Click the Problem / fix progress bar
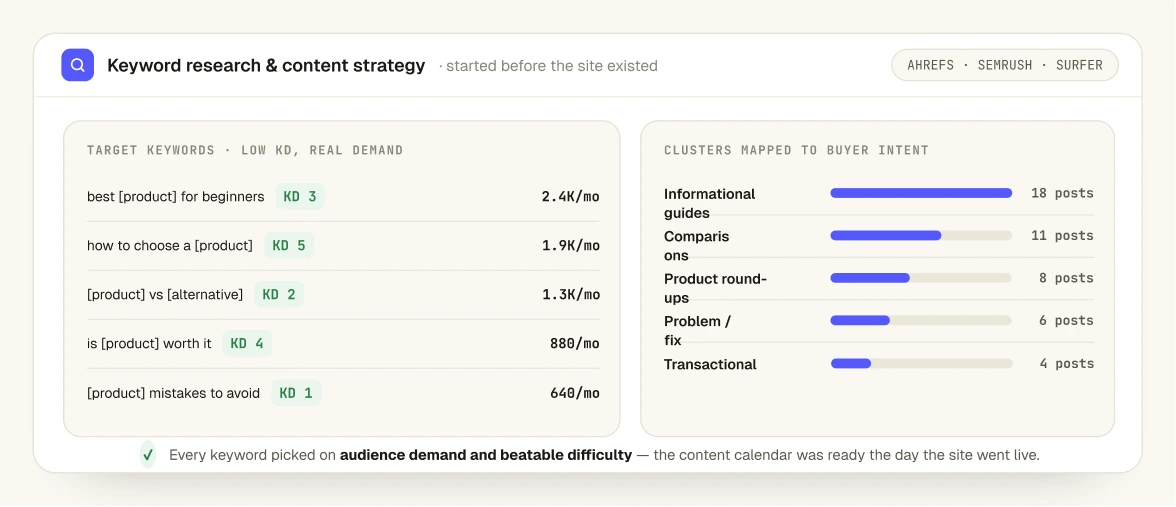Viewport: 1176px width, 507px height. click(x=921, y=320)
